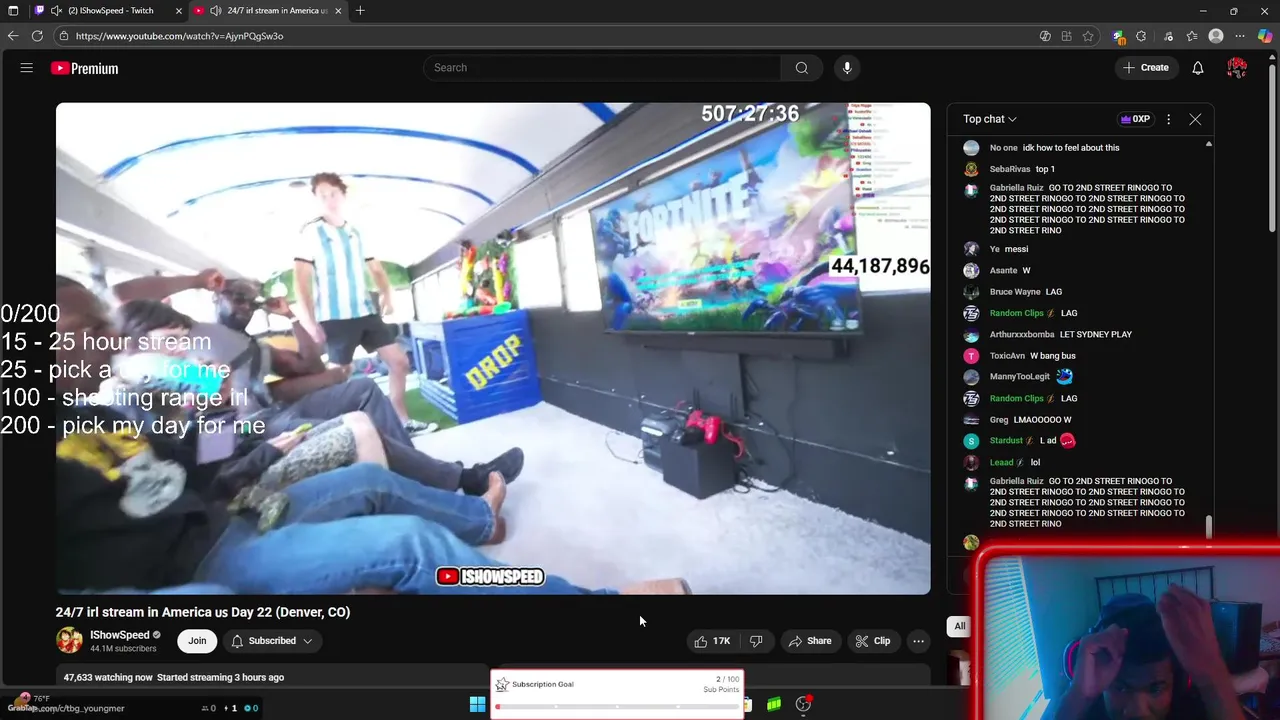Click Greg's "LMAOOOOO W" chat message
Screen dimensions: 1280x720
[x=1044, y=420]
